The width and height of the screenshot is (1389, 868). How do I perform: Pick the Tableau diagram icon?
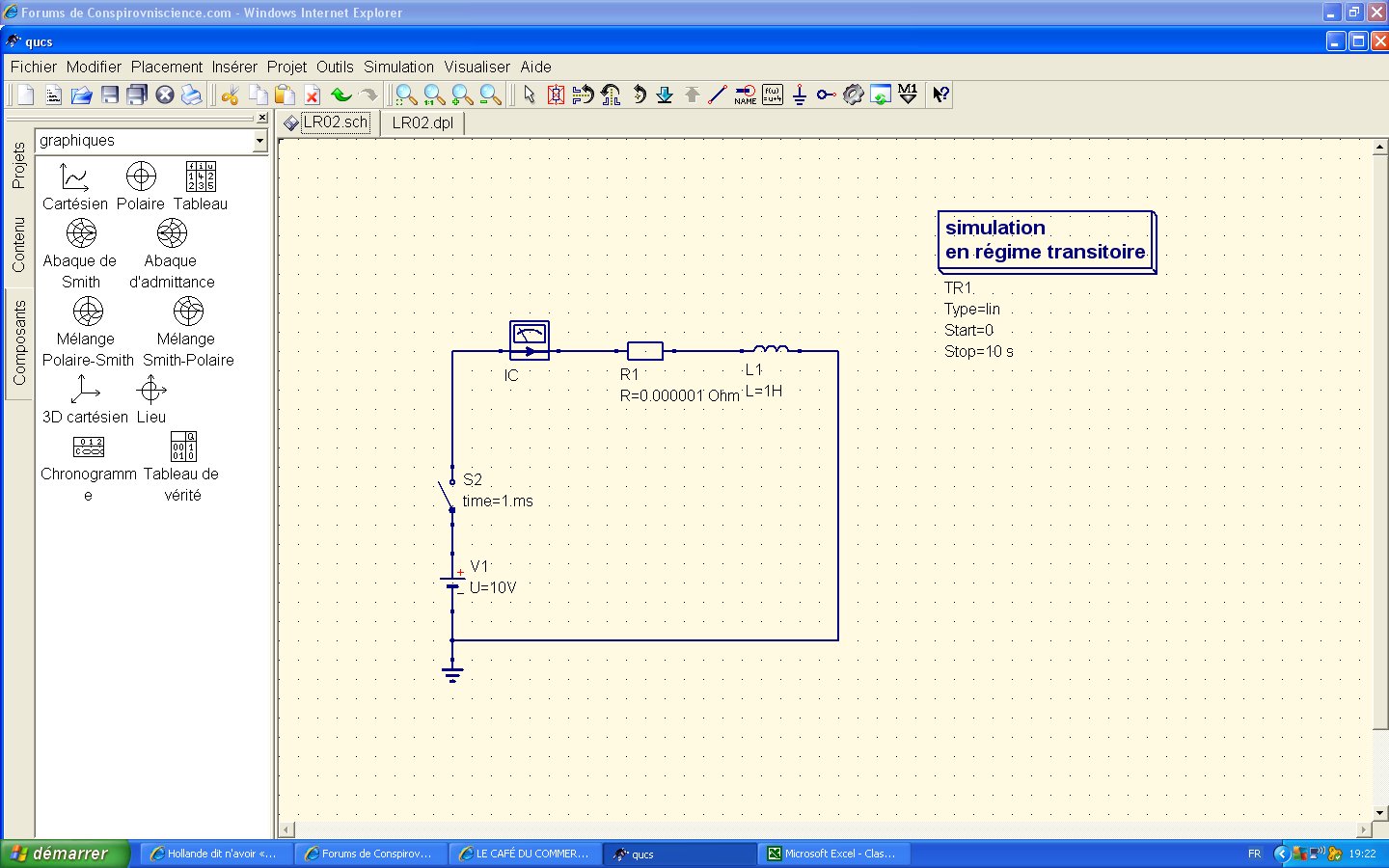click(x=201, y=177)
